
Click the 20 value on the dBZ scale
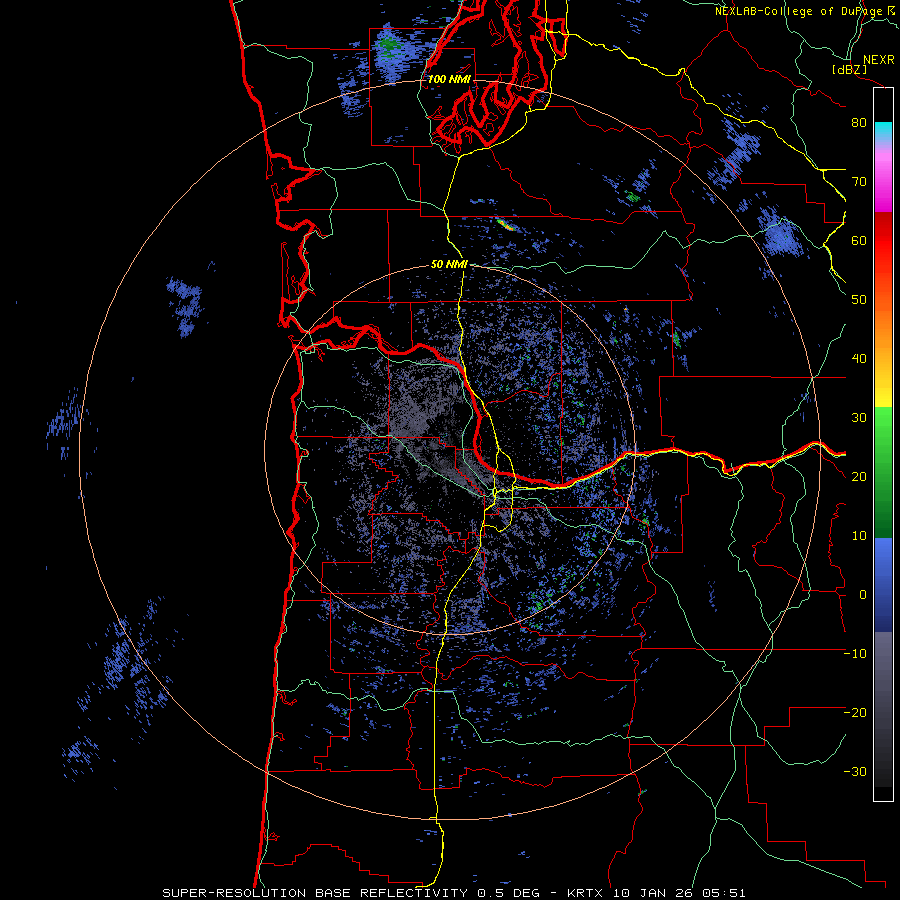tap(859, 477)
